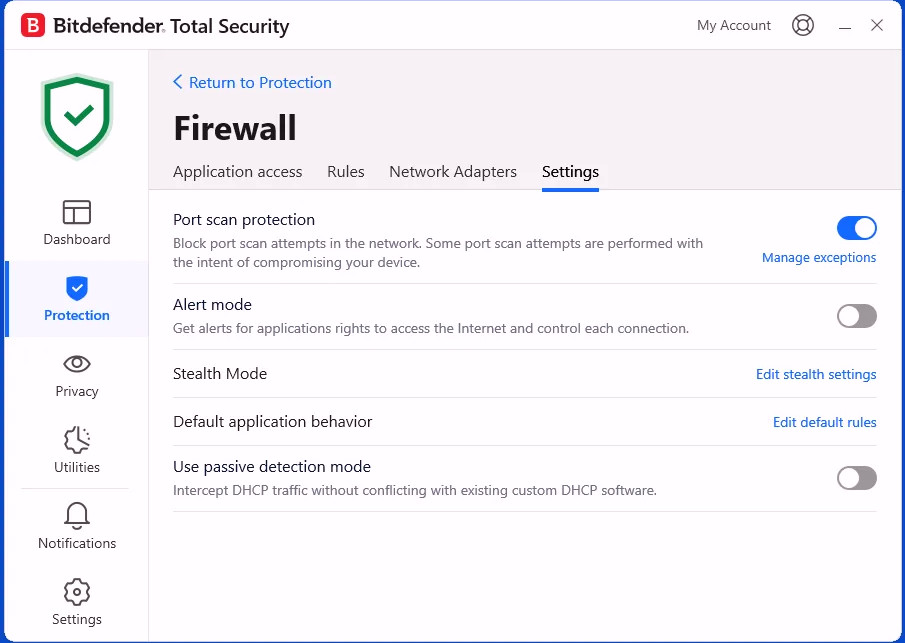Open Edit default rules link
The image size is (905, 643).
point(824,422)
